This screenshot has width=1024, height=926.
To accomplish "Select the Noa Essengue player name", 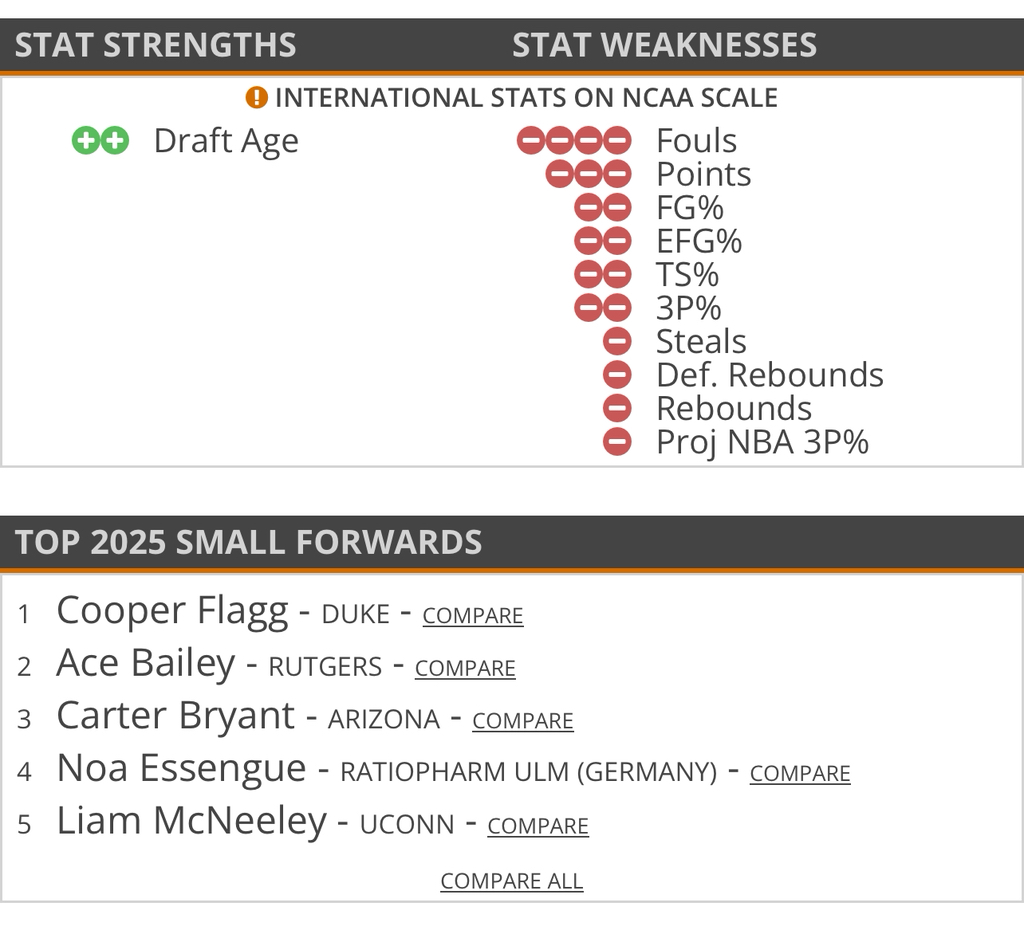I will (x=181, y=769).
